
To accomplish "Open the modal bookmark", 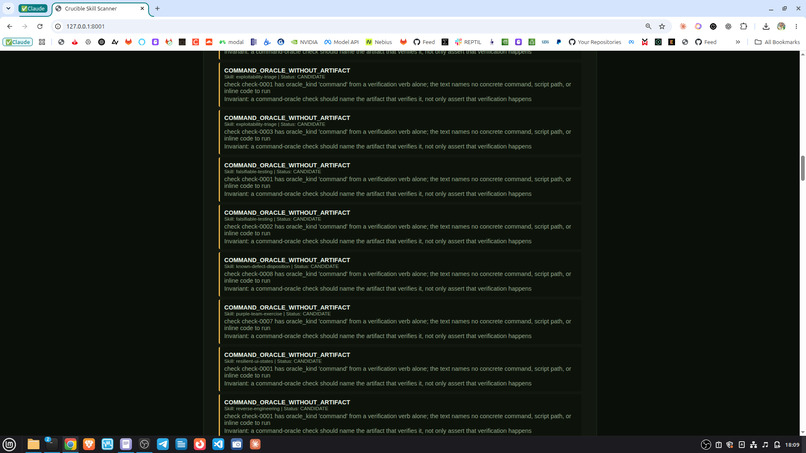I will tap(231, 42).
